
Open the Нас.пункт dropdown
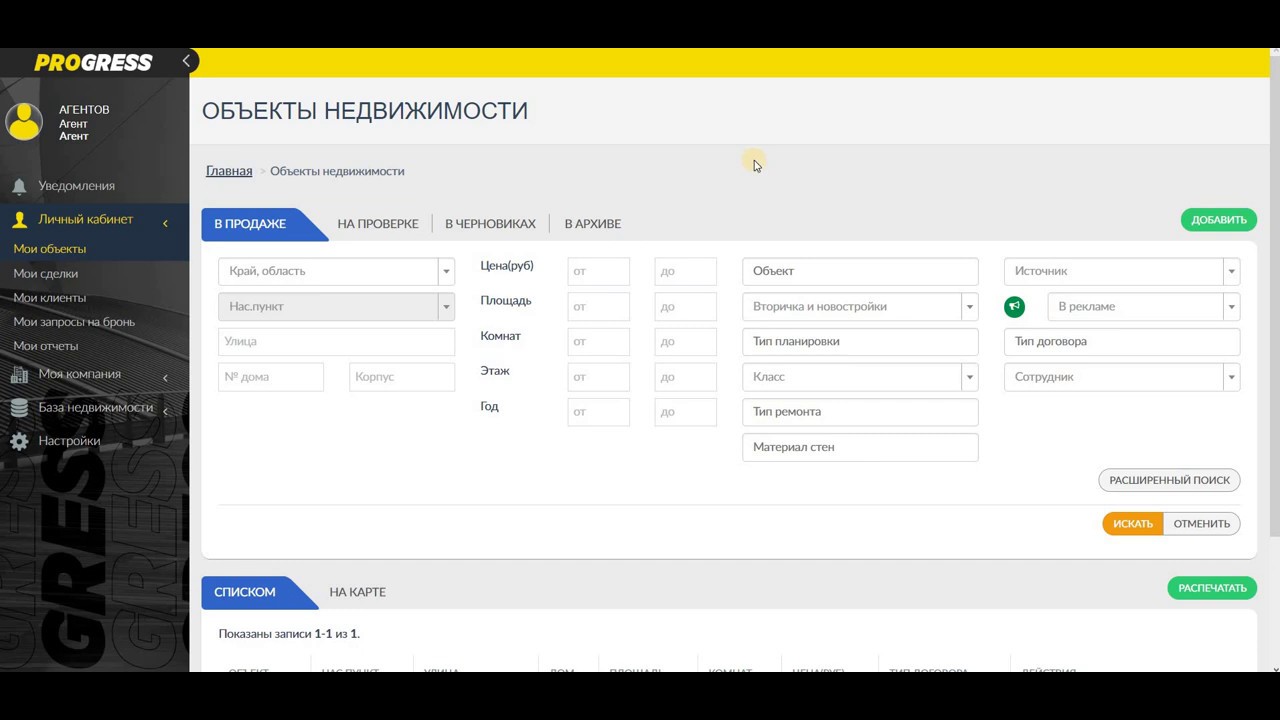pos(336,306)
